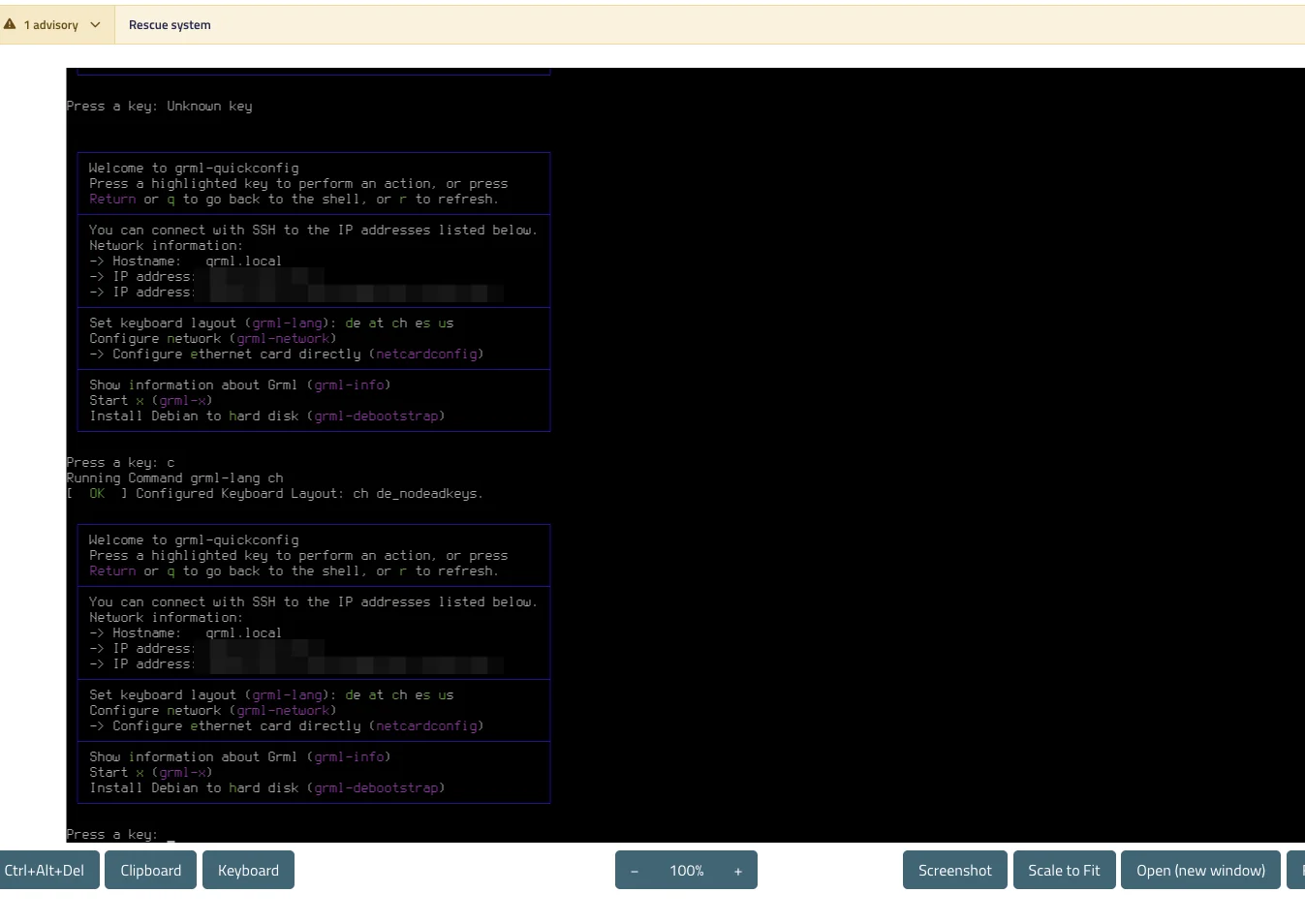Decrease zoom with the minus button
1305x924 pixels.
click(x=635, y=871)
